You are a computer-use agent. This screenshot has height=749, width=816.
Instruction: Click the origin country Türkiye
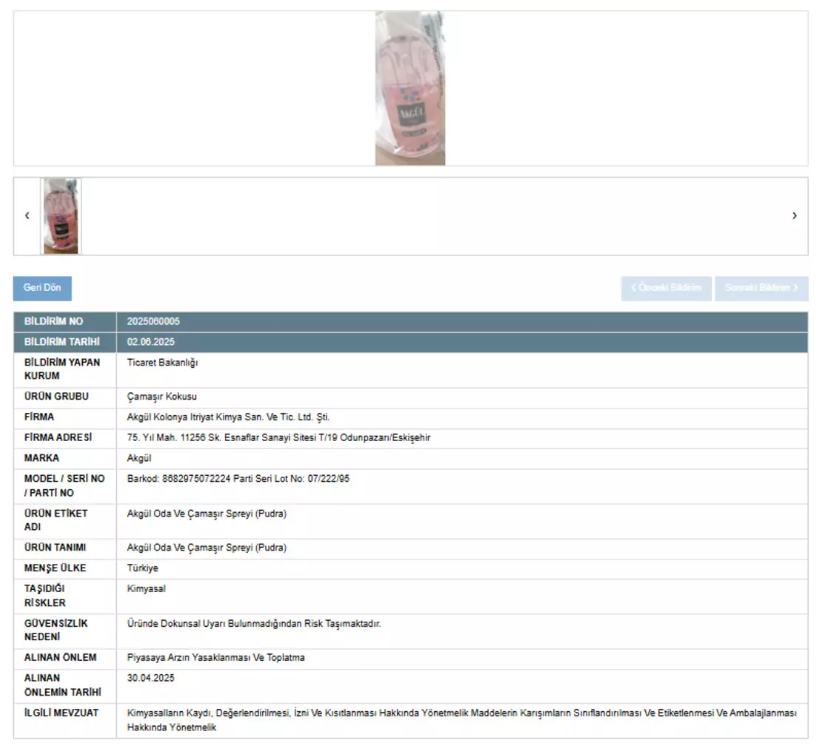click(x=143, y=568)
